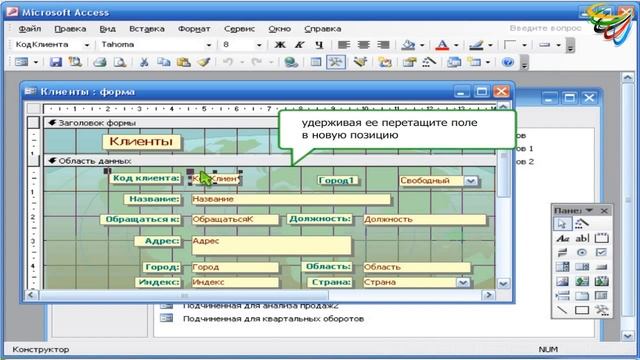Pick the Line tool in toolbox
The height and width of the screenshot is (360, 640).
point(562,310)
